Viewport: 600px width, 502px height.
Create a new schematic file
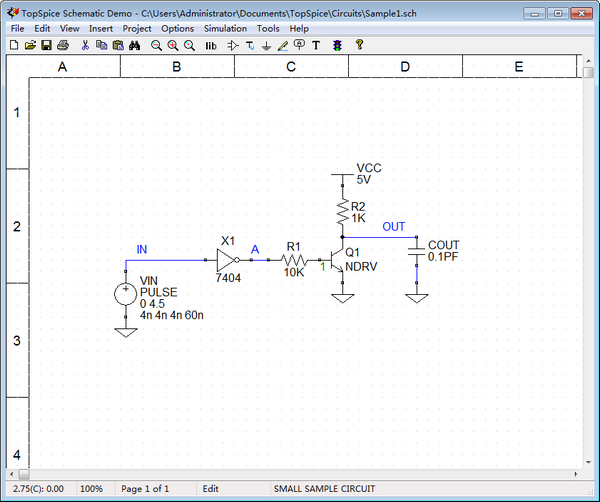click(x=14, y=46)
